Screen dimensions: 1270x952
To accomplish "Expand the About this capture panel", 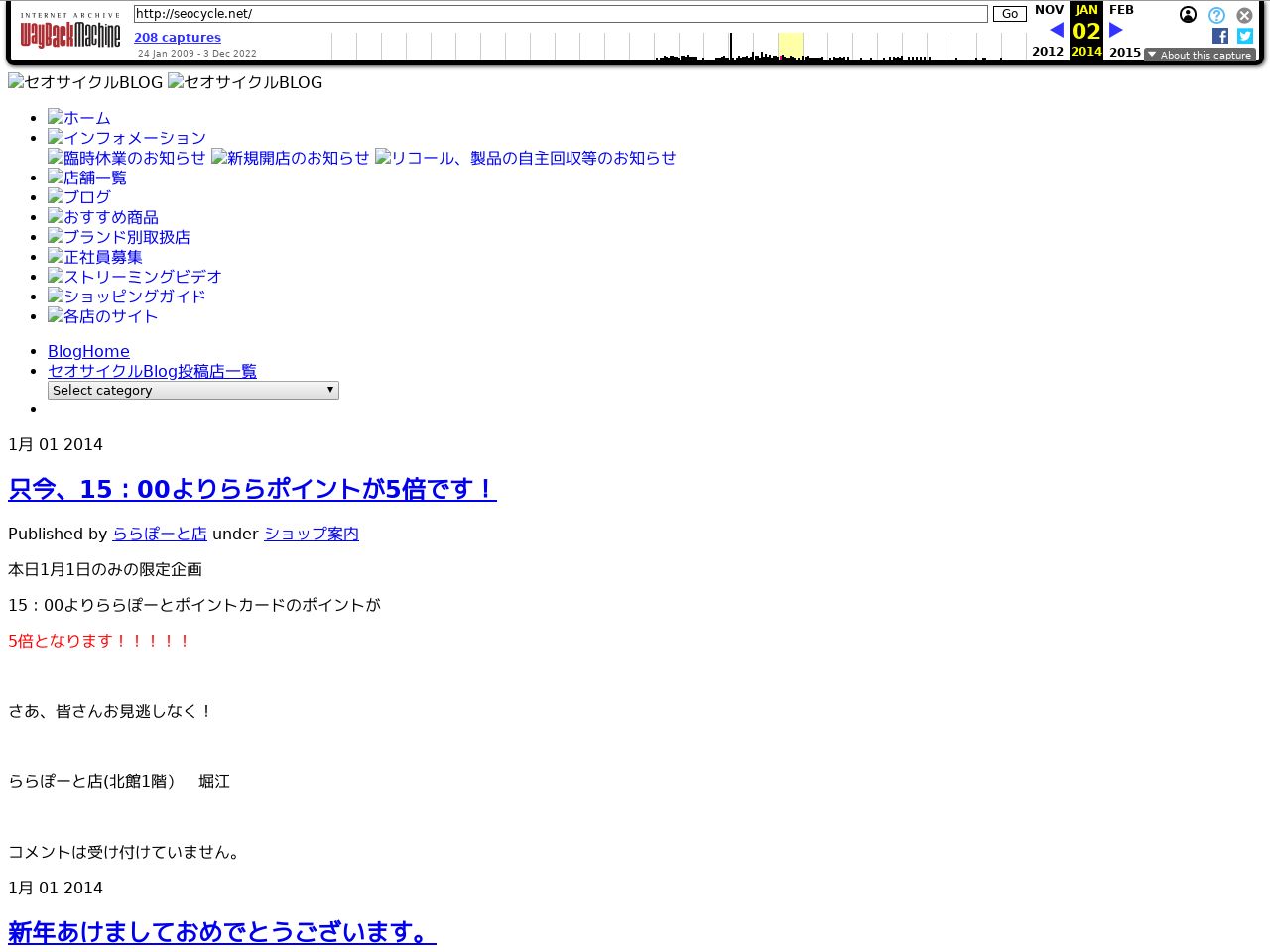I will tap(1199, 55).
